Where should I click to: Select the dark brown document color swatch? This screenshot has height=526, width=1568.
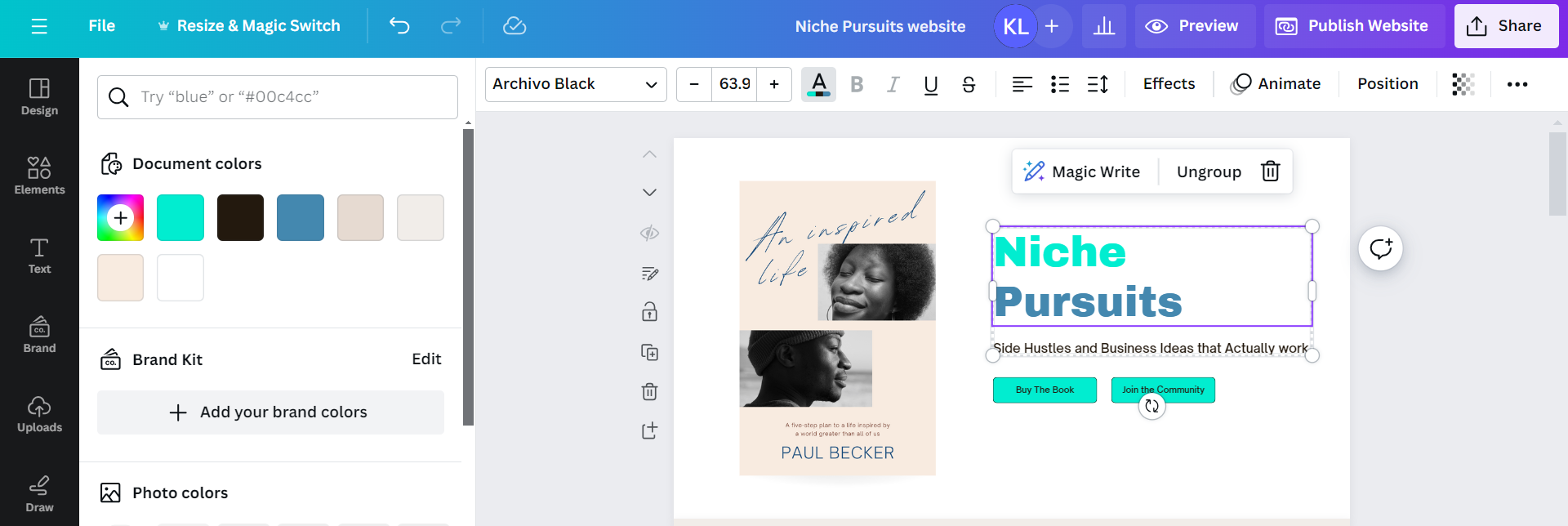point(240,218)
